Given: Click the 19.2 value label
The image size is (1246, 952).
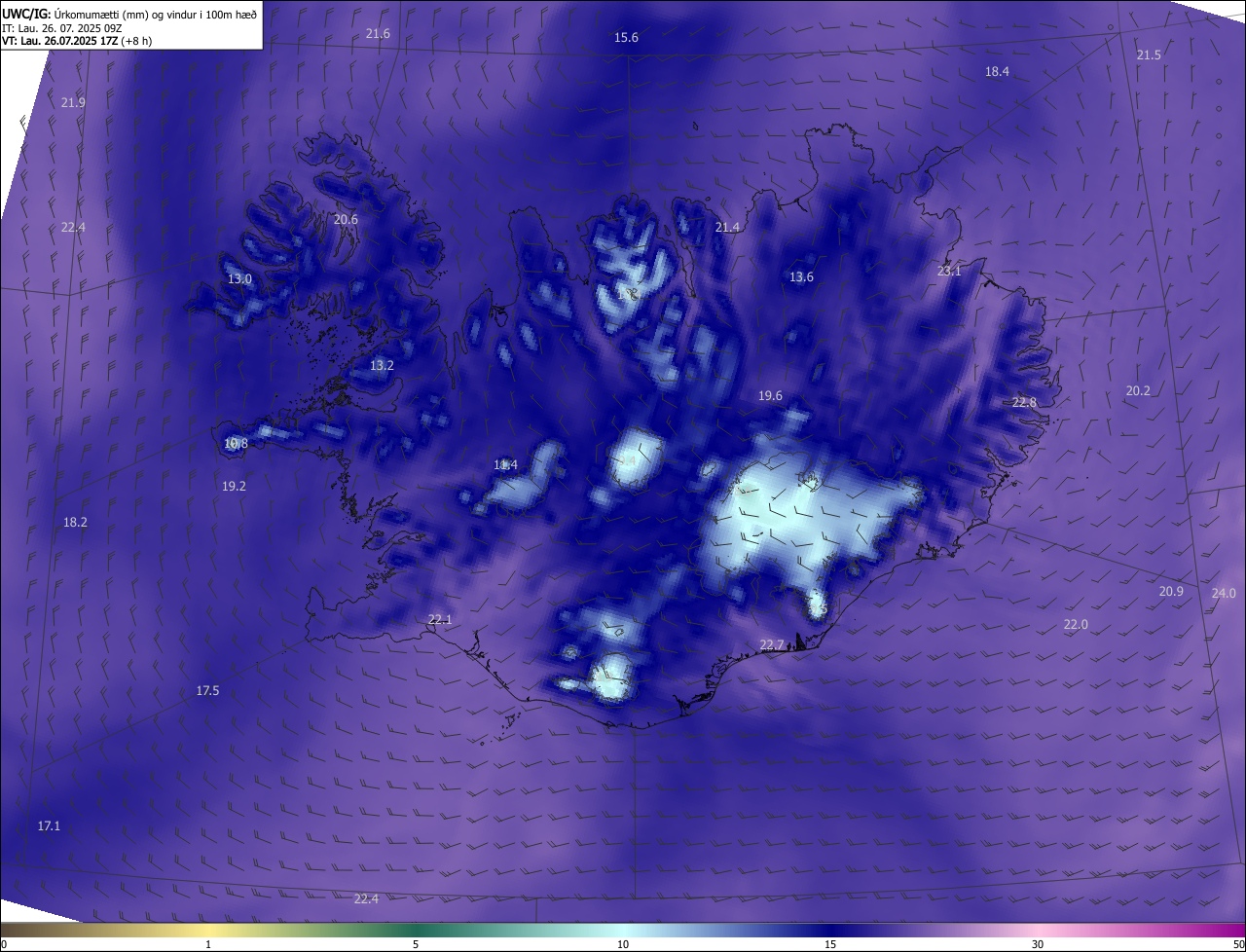Looking at the screenshot, I should click(234, 486).
